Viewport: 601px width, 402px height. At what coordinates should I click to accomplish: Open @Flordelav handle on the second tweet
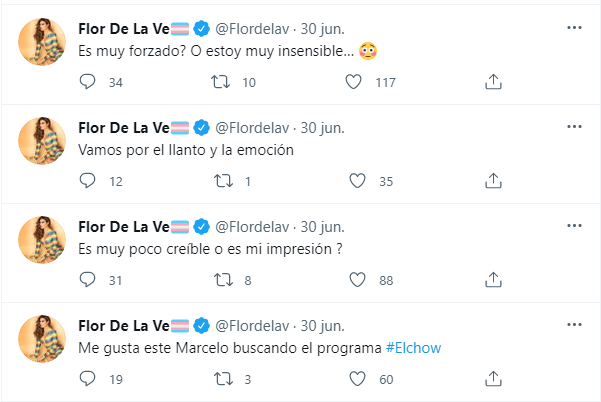pos(253,126)
